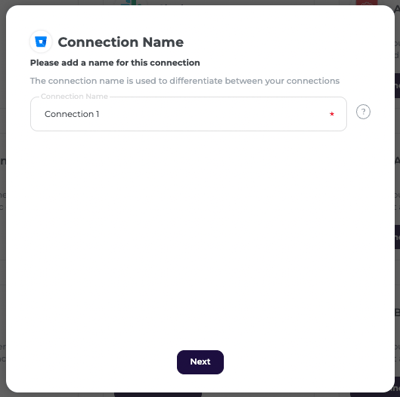
Task: Click the Bitbucket logo icon
Action: pos(41,42)
